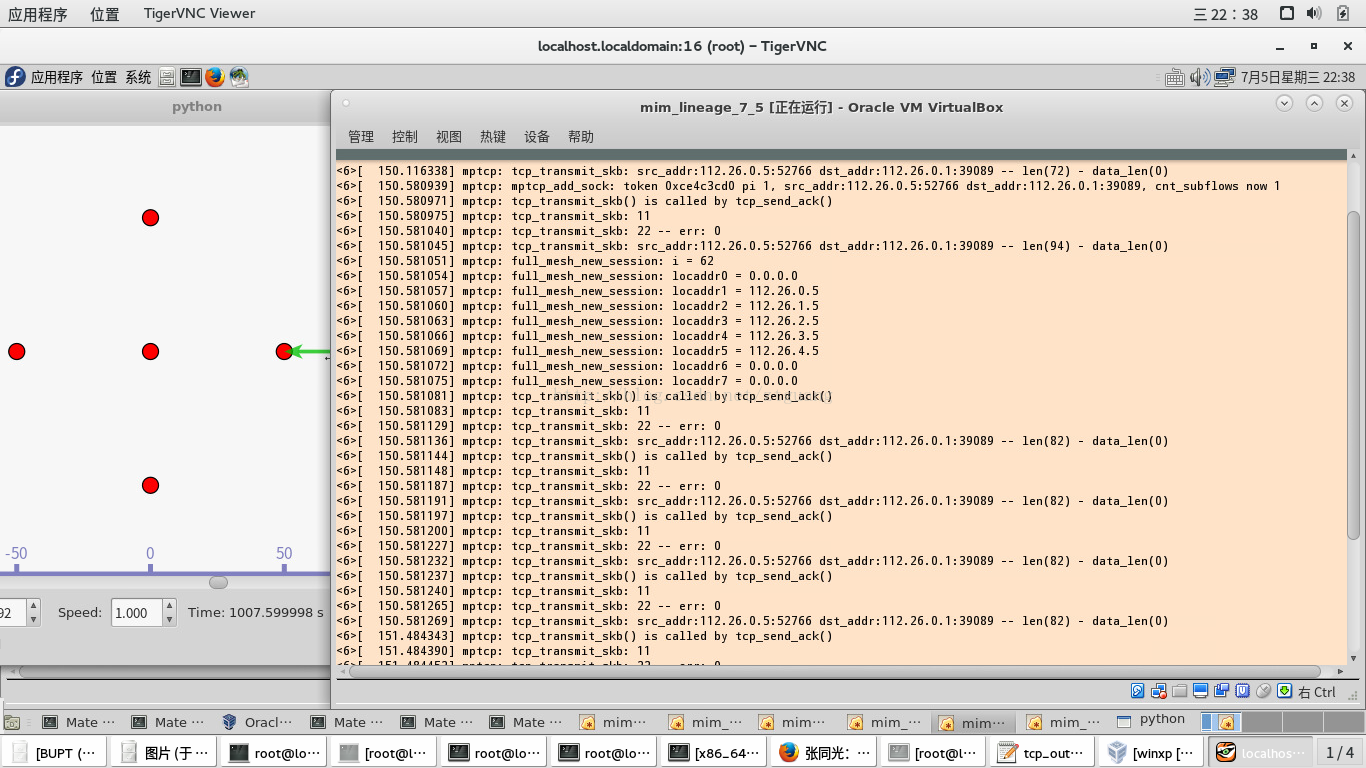
Task: Click the Speed value field in python window
Action: point(136,613)
